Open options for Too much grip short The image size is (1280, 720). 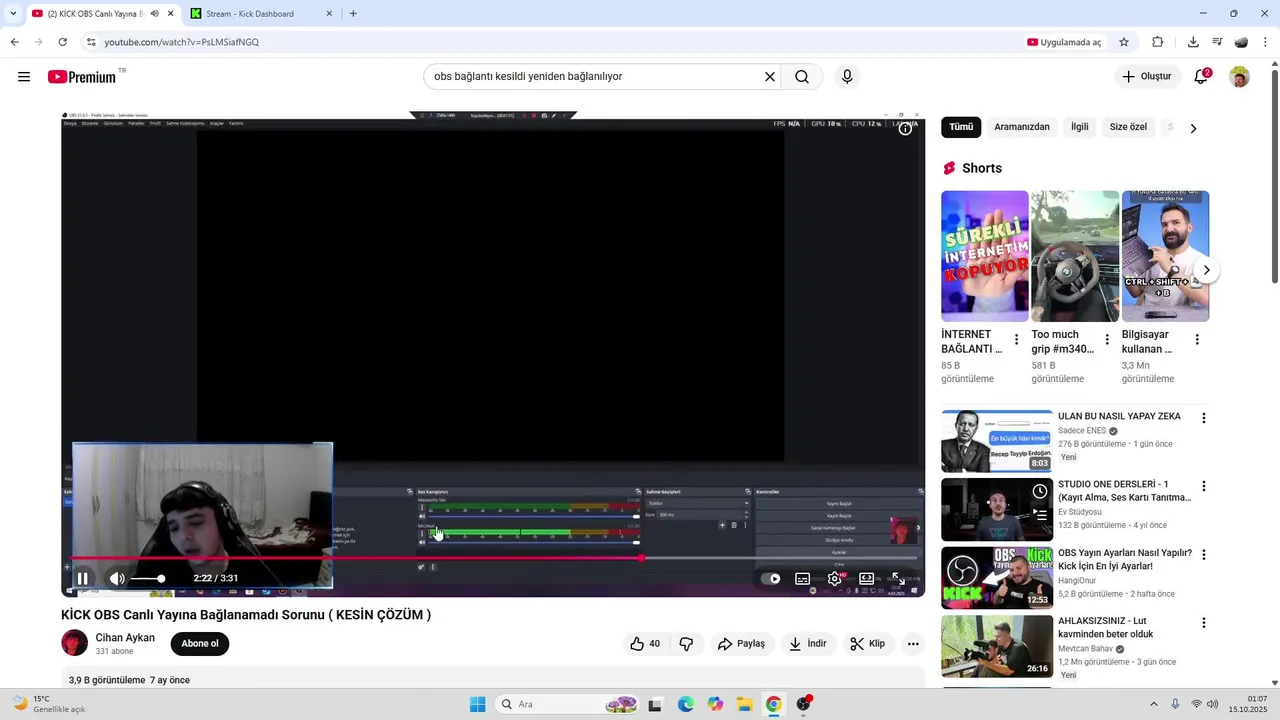[x=1107, y=340]
